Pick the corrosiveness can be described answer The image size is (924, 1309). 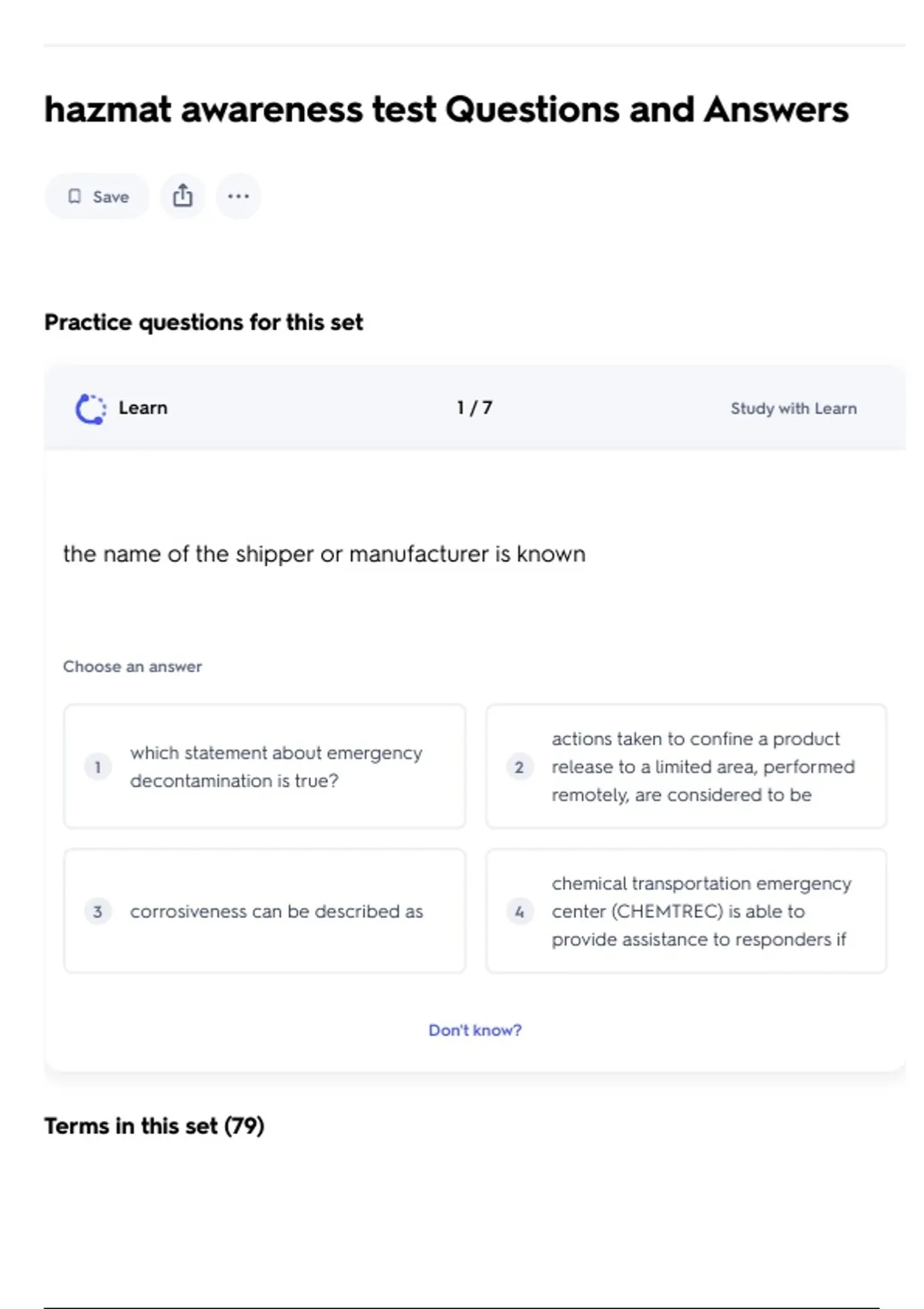click(x=276, y=912)
